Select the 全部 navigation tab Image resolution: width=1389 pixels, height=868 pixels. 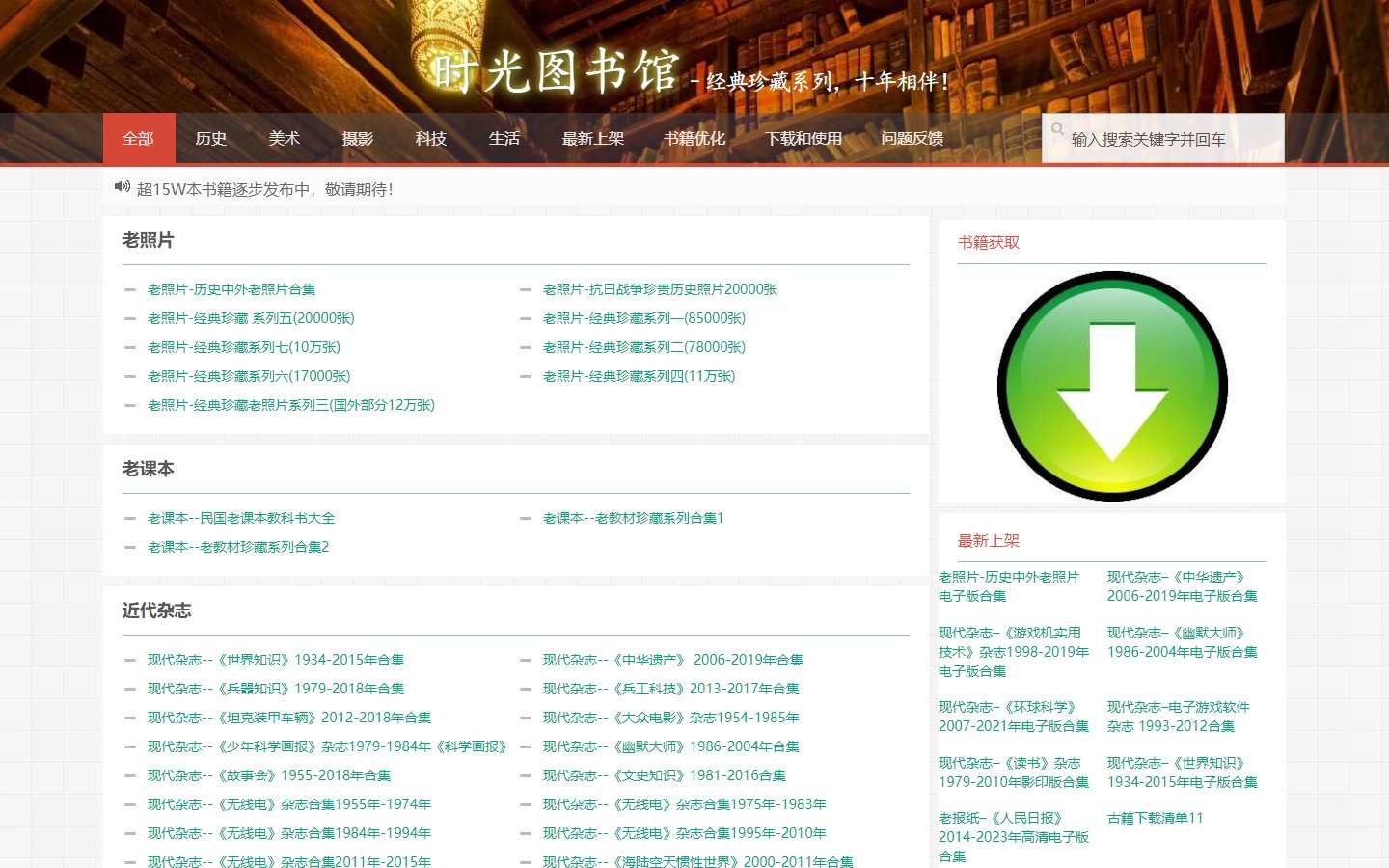139,138
